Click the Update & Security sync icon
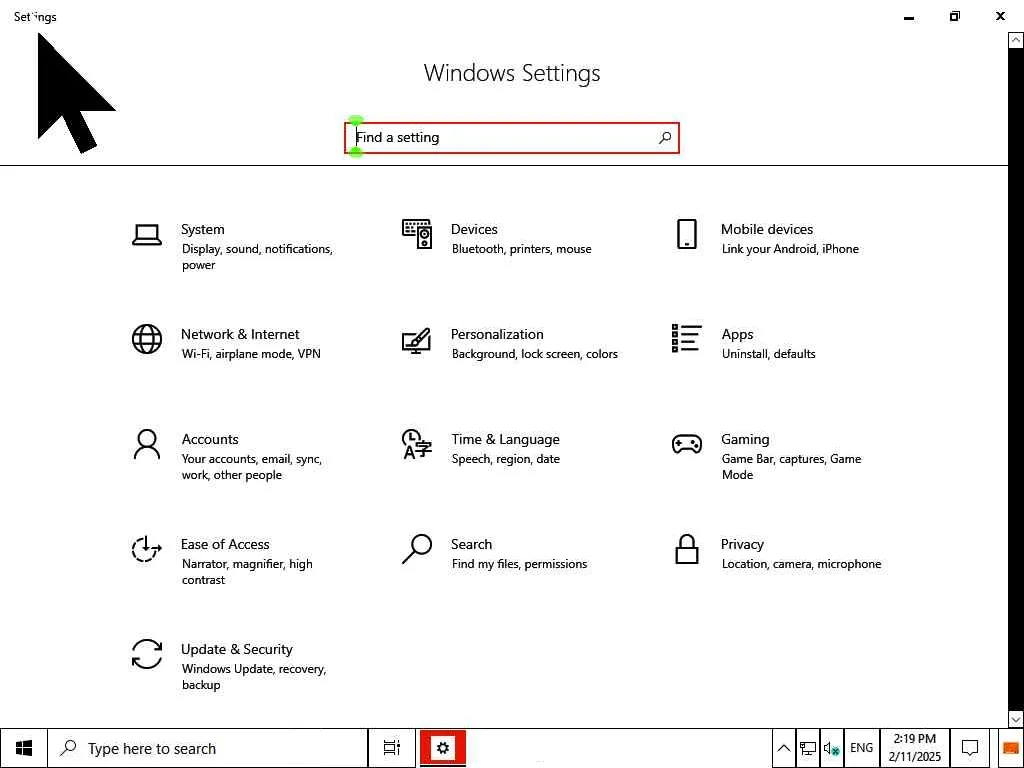Viewport: 1024px width, 768px height. [x=146, y=654]
